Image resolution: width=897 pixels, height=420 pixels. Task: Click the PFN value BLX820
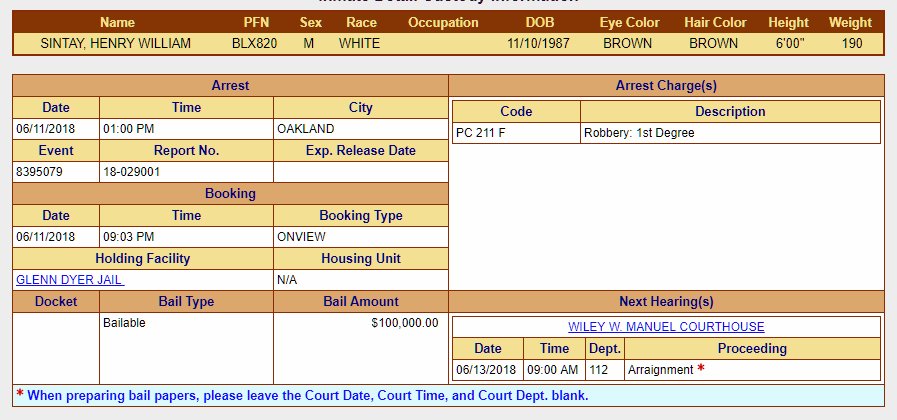(256, 43)
